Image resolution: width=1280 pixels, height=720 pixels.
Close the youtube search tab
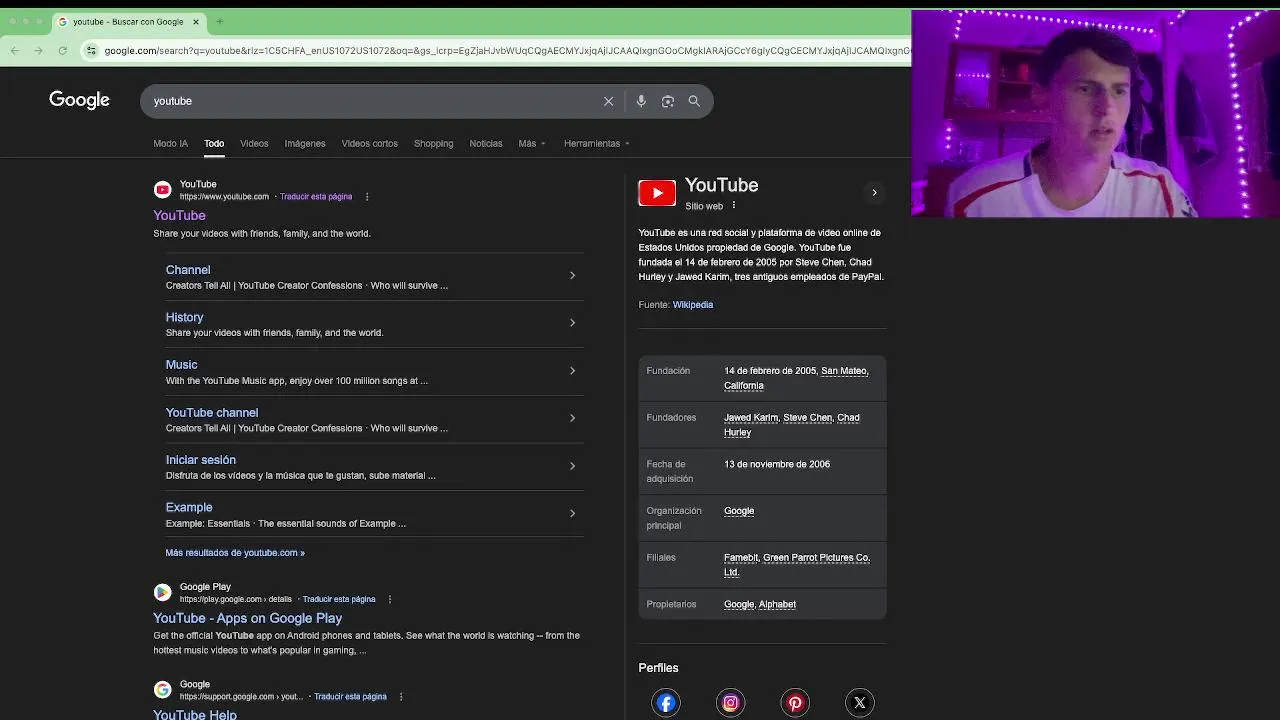[196, 21]
